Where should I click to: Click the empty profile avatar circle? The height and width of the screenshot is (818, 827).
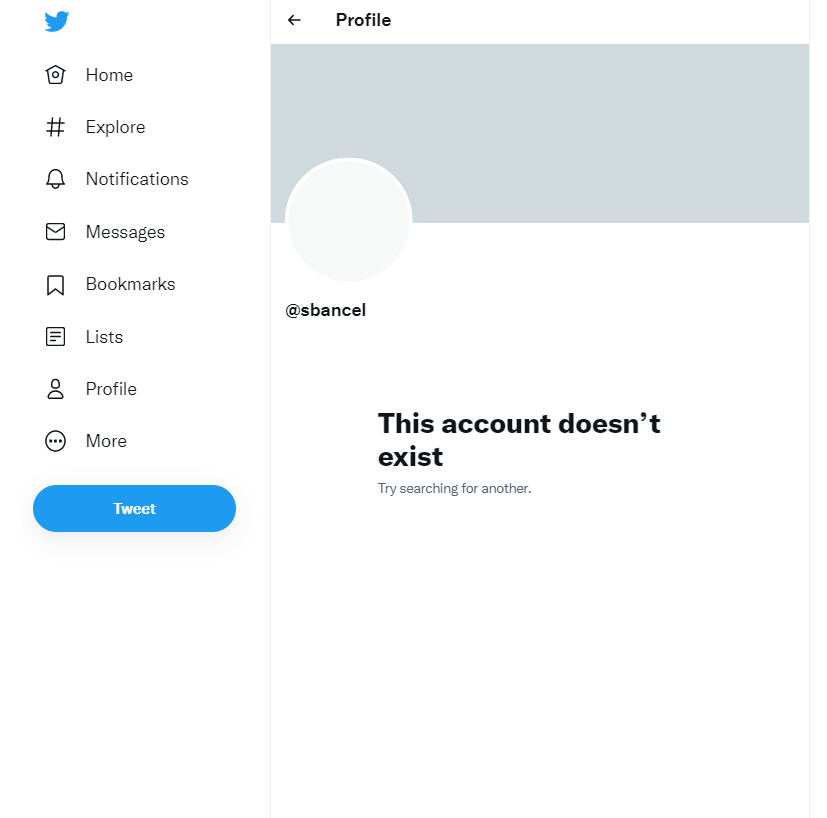click(349, 220)
